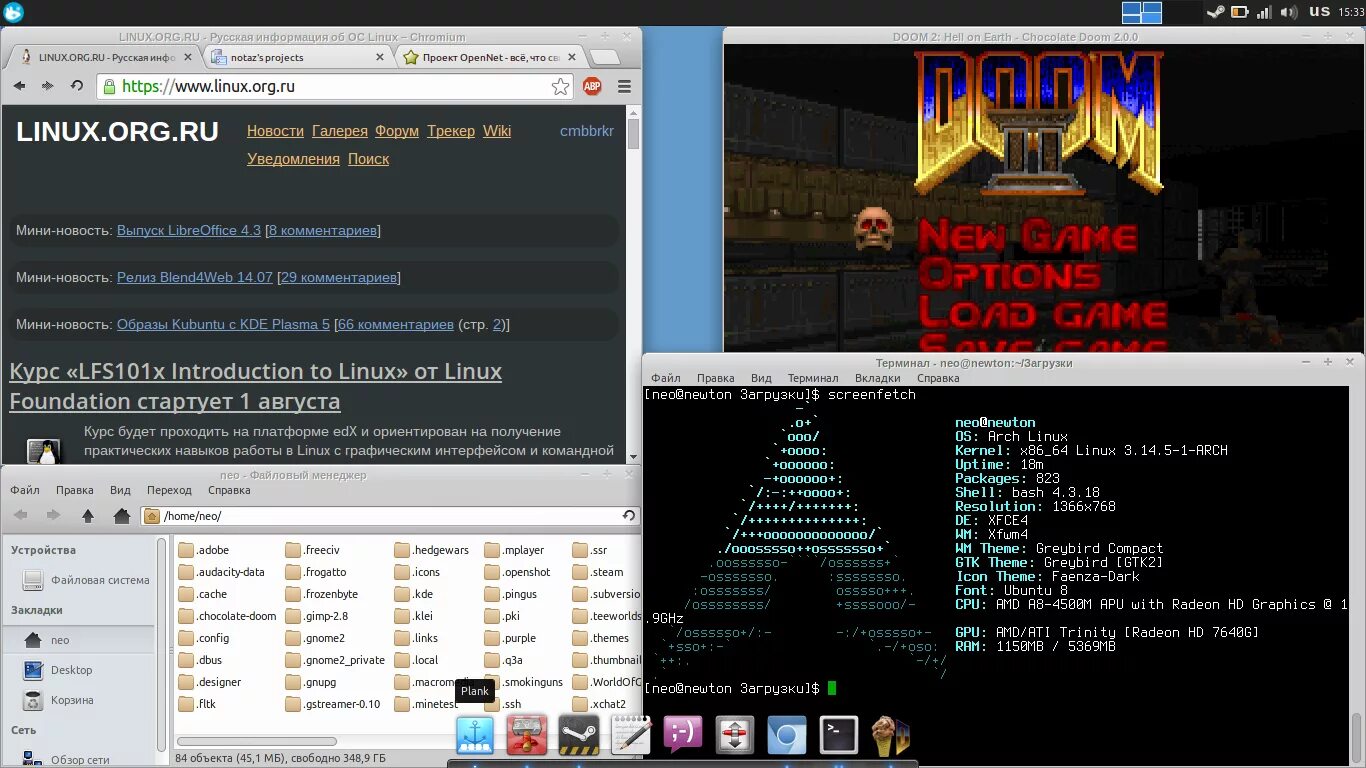Click the Steam tray icon in the top panel
This screenshot has height=768, width=1366.
pyautogui.click(x=1215, y=12)
